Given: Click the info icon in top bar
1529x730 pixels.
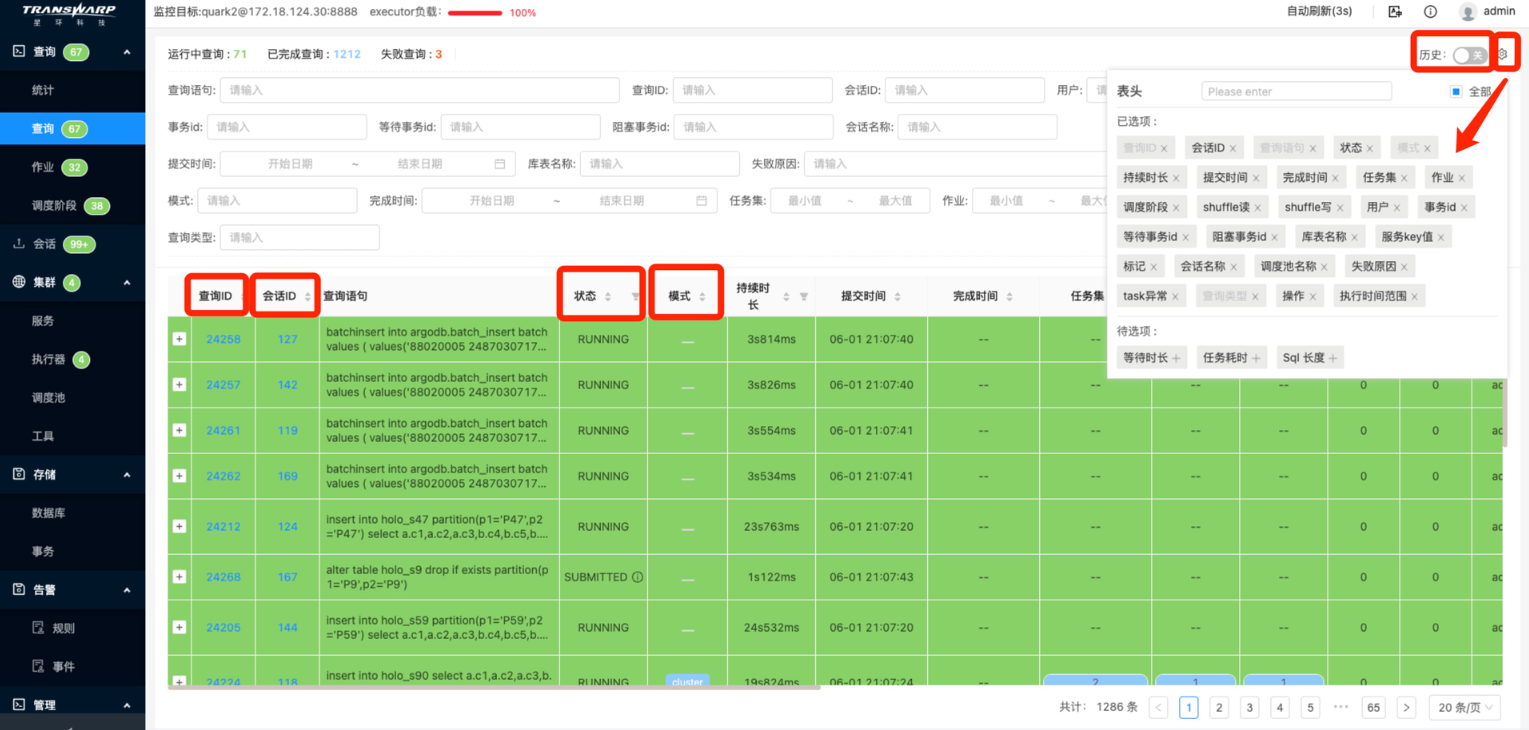Looking at the screenshot, I should [x=1430, y=12].
